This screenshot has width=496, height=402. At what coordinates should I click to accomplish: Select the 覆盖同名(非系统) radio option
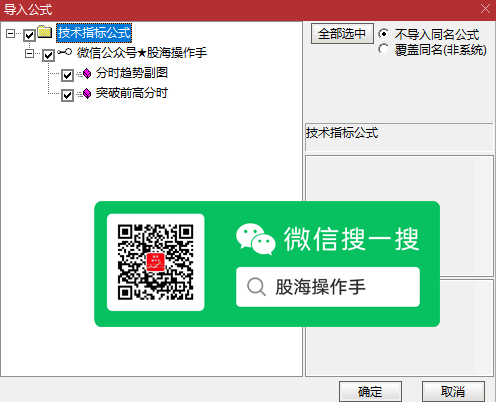383,49
